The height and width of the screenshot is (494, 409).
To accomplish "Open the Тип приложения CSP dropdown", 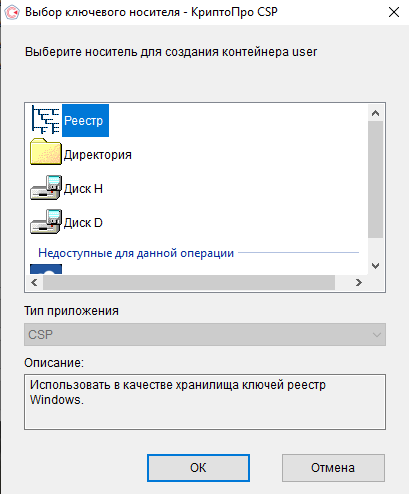I will click(x=205, y=334).
